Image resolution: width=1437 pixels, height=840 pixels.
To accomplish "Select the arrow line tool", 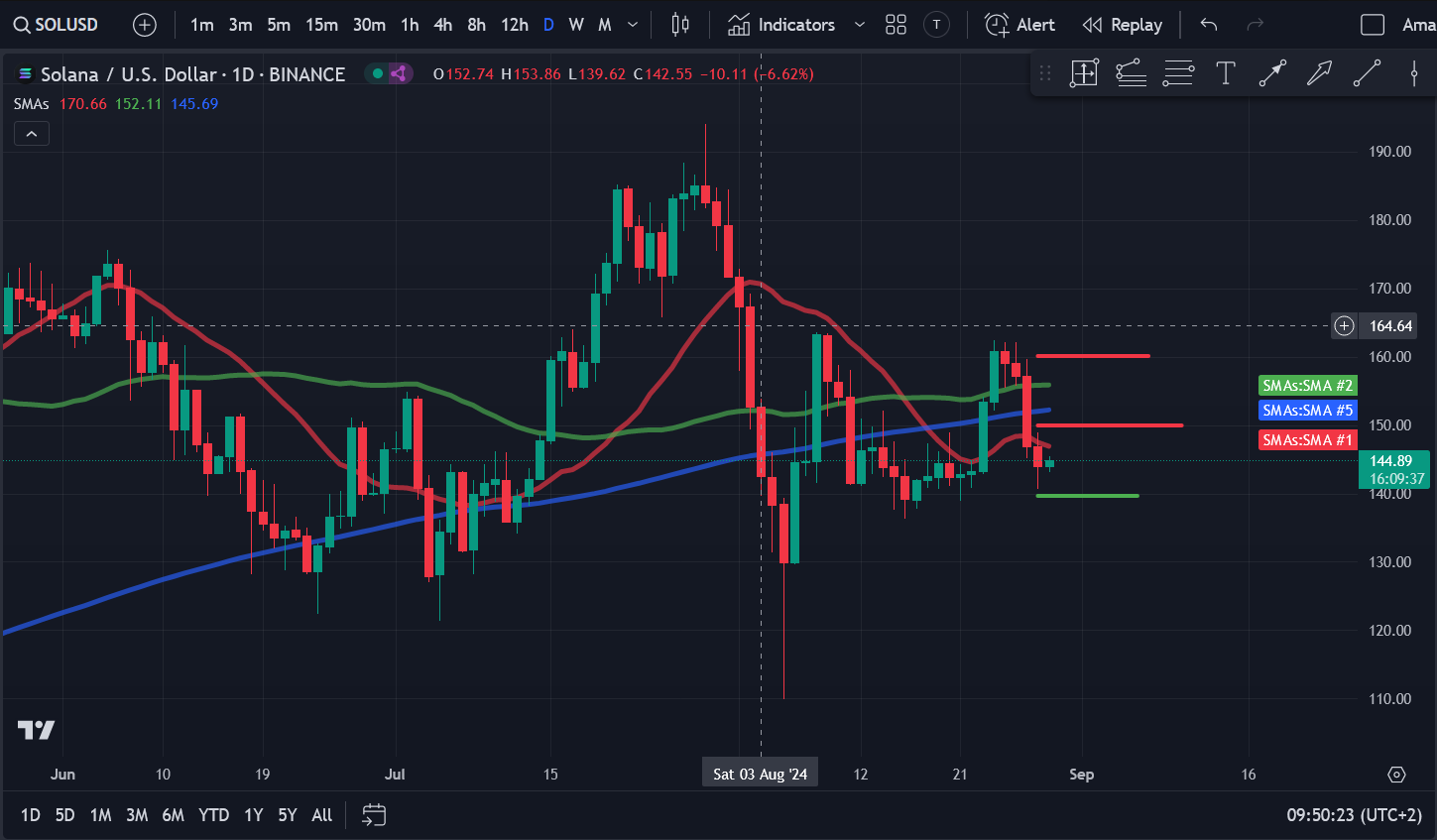I will [x=1272, y=72].
